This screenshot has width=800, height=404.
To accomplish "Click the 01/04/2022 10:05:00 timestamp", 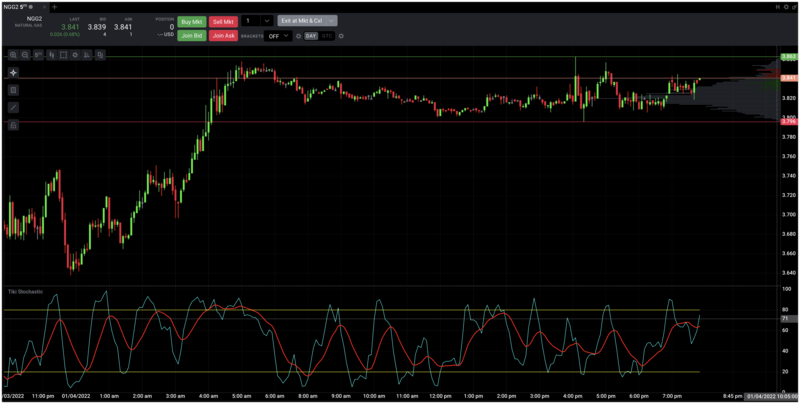I will tap(771, 396).
